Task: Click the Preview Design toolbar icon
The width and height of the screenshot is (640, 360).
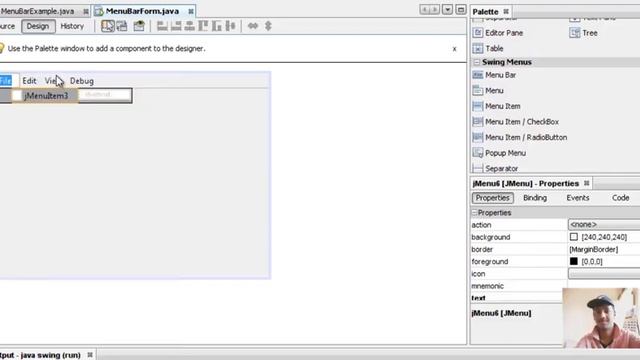Action: coord(139,26)
